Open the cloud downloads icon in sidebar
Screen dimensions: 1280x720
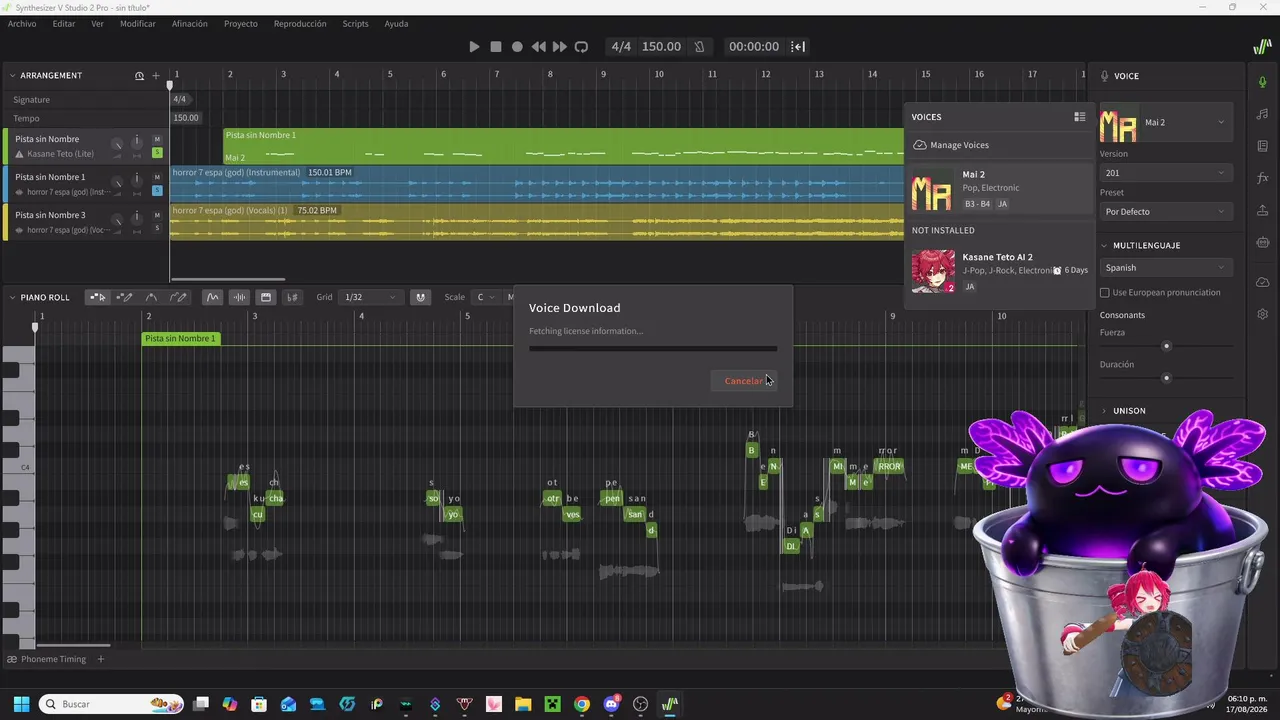[1263, 282]
